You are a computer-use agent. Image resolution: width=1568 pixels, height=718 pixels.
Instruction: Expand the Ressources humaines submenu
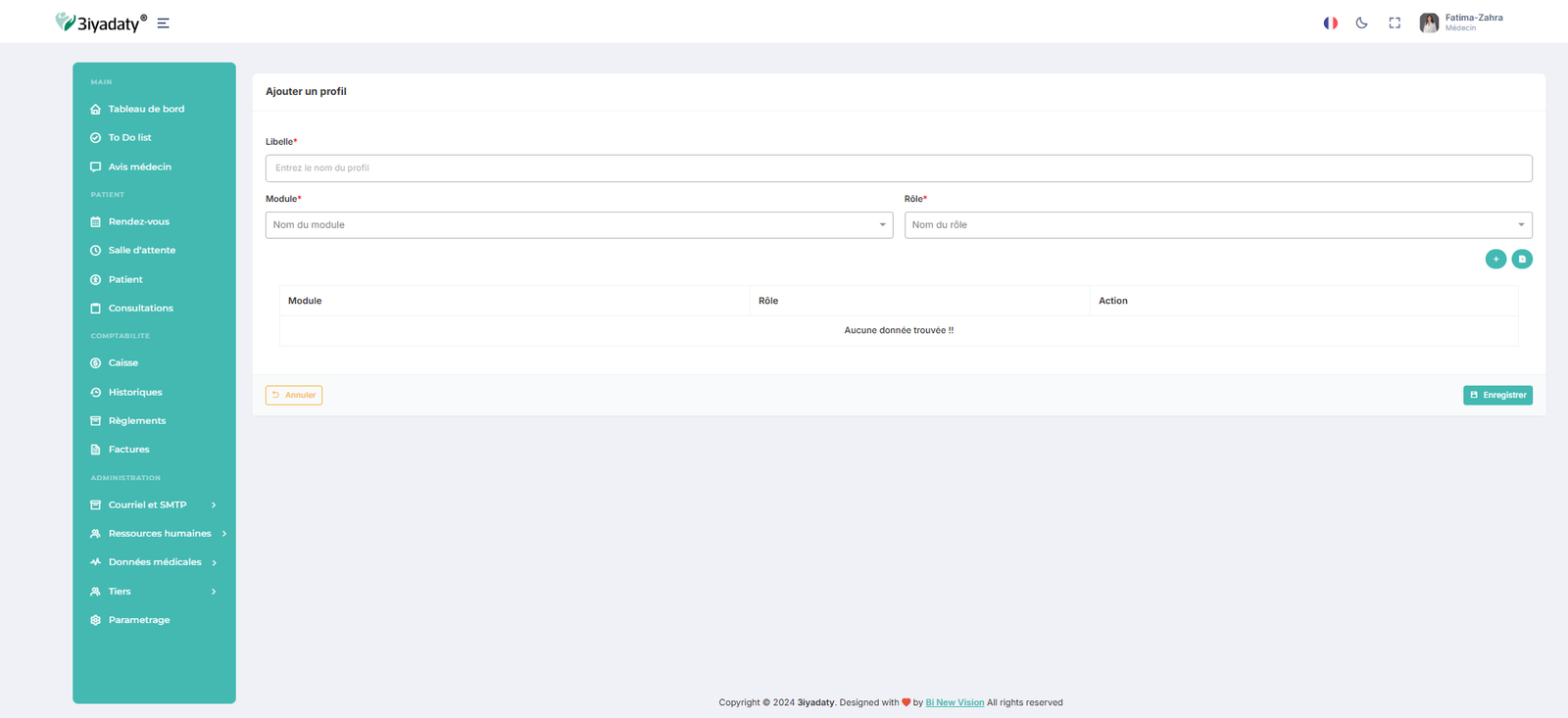click(x=159, y=534)
